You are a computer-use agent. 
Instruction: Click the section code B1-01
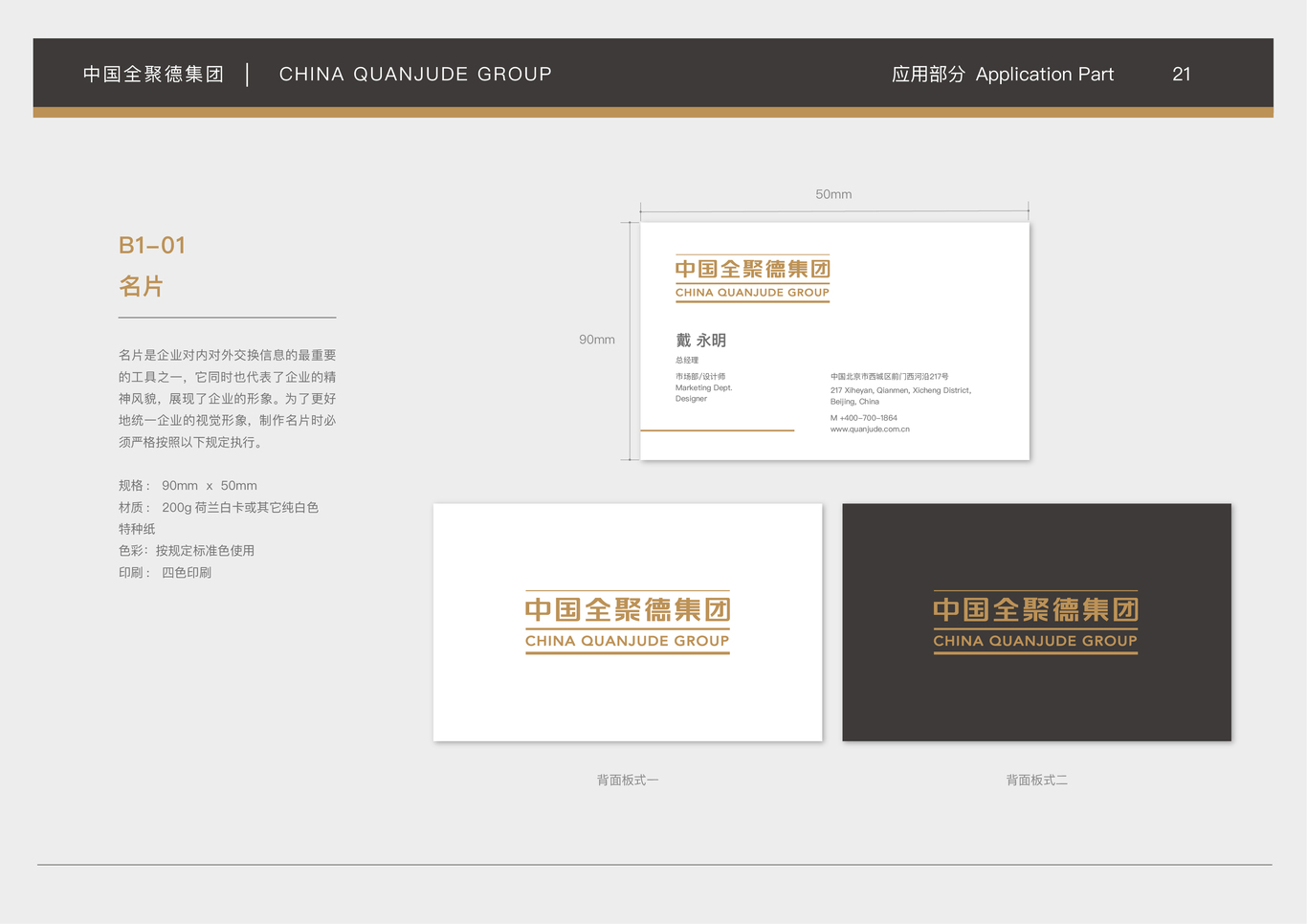152,245
